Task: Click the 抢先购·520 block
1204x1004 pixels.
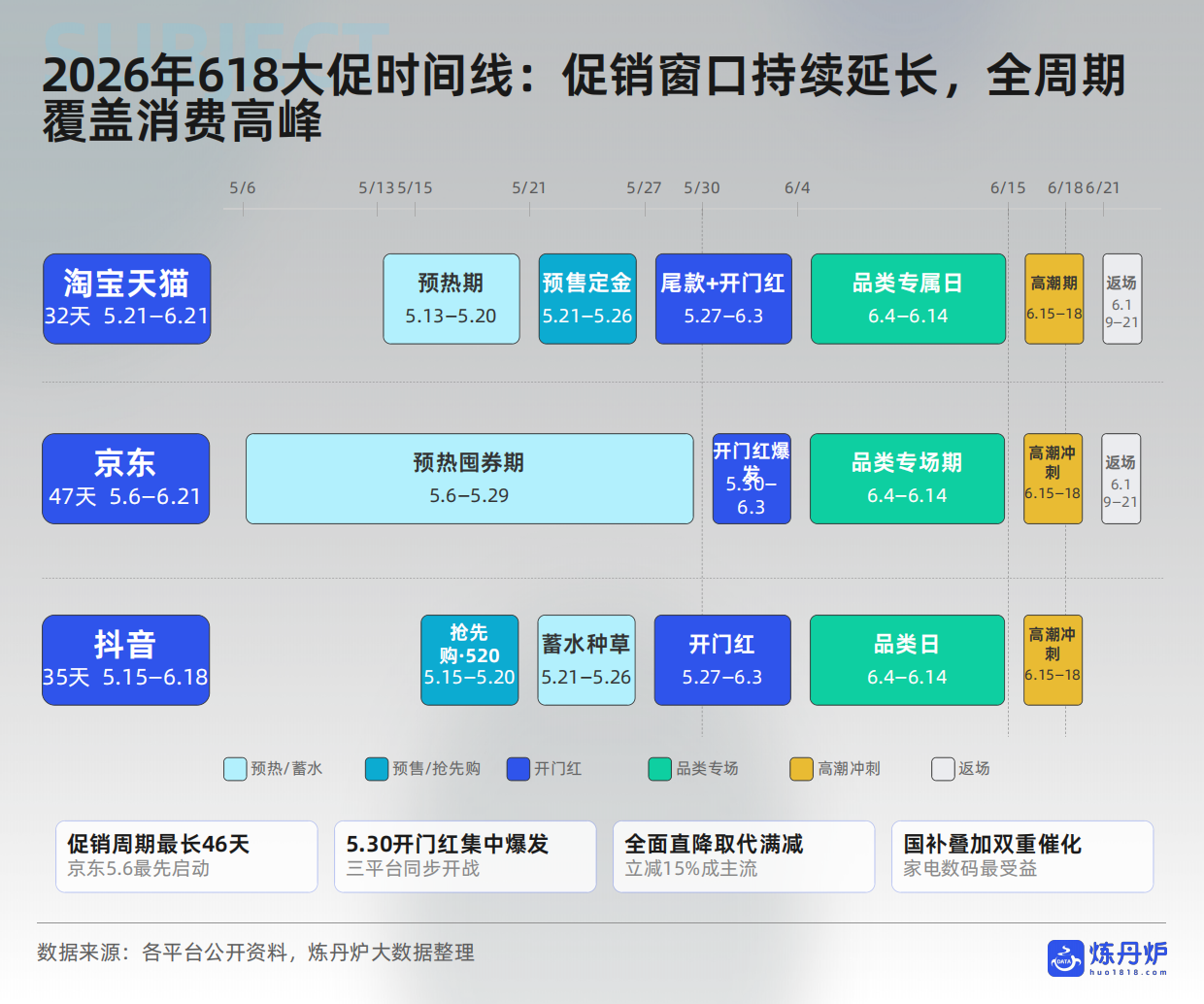Action: (470, 660)
